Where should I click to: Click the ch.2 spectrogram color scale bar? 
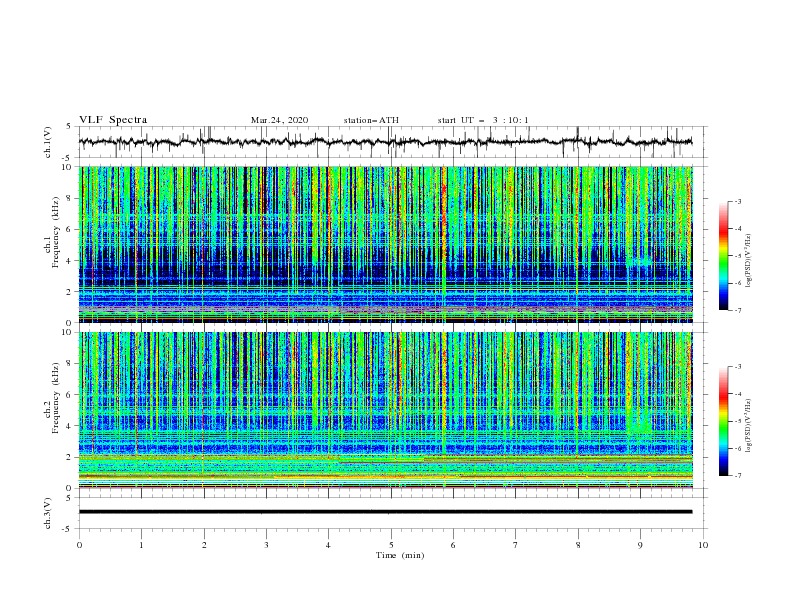point(723,421)
